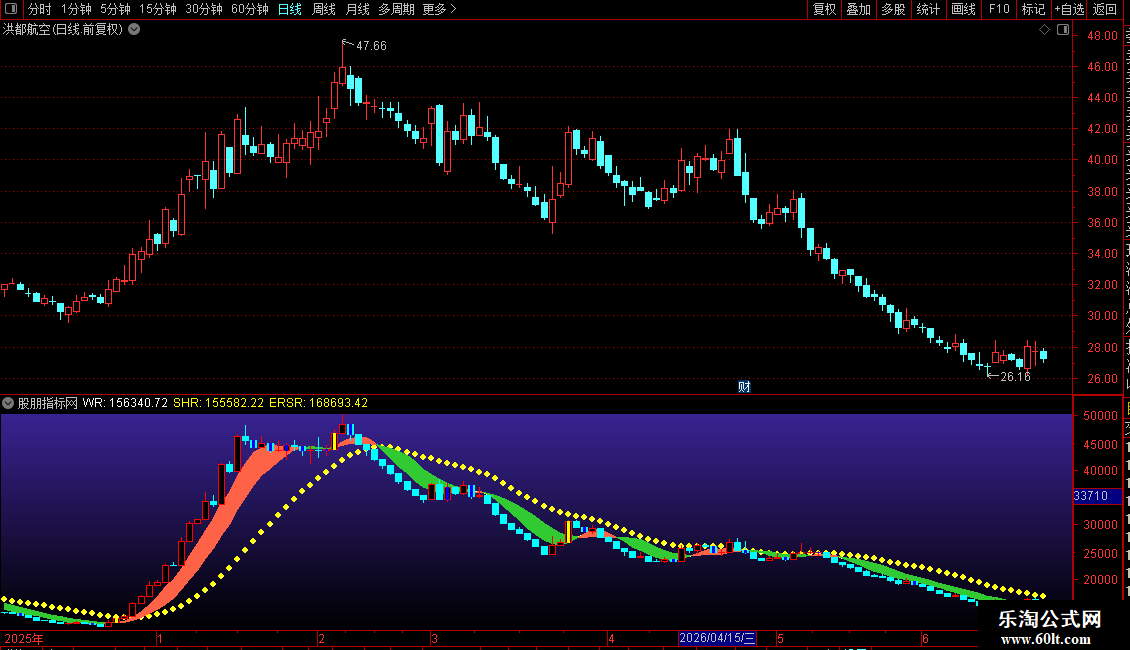This screenshot has height=650, width=1130.
Task: Click the 洪都航空(日线.前复权) chart title
Action: tap(63, 30)
